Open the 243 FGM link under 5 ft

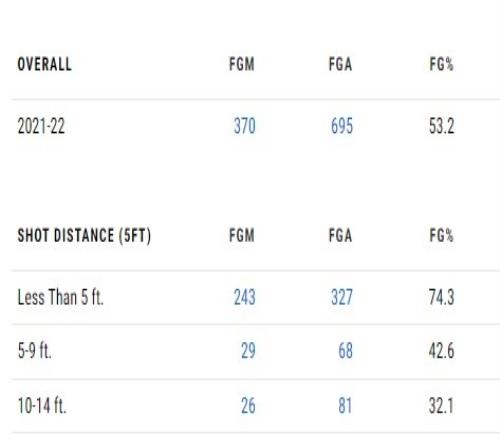pos(244,297)
